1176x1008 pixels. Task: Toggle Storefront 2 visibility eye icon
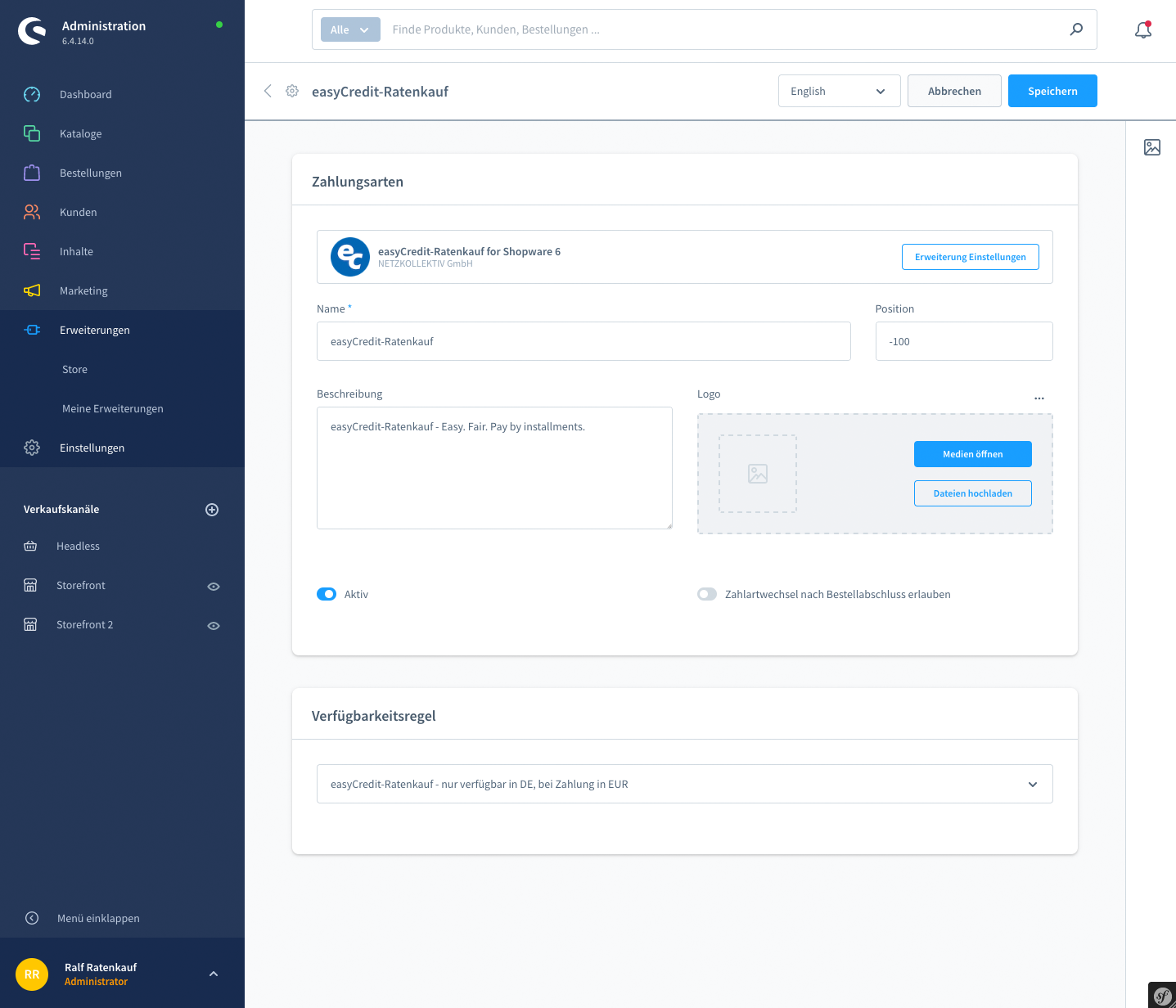point(214,626)
